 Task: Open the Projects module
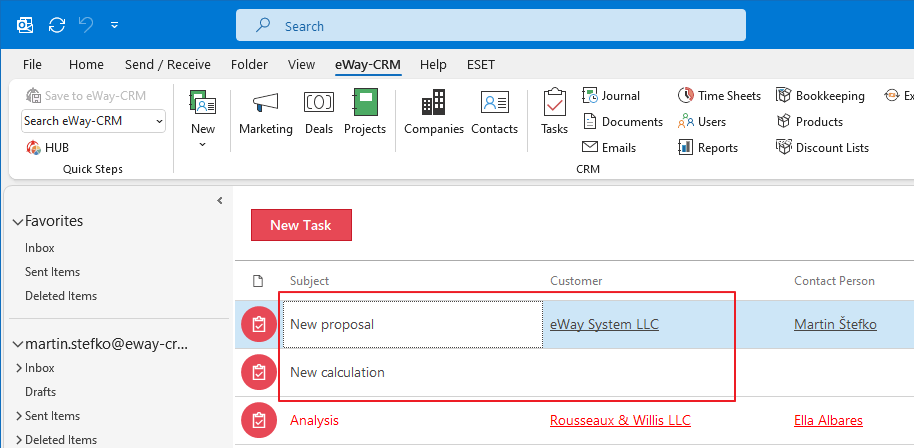(x=365, y=112)
